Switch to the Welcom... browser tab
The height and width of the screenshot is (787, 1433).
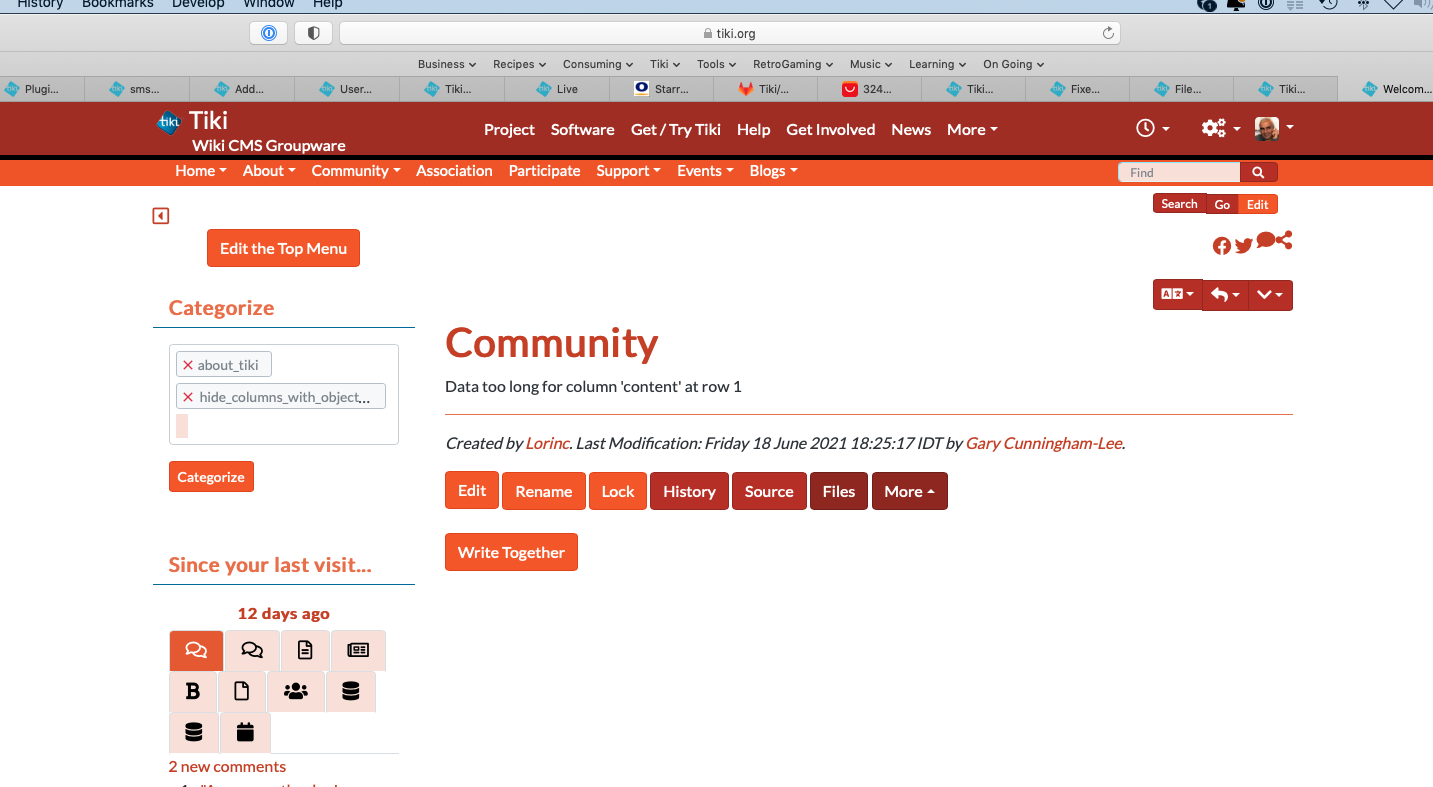click(1386, 89)
